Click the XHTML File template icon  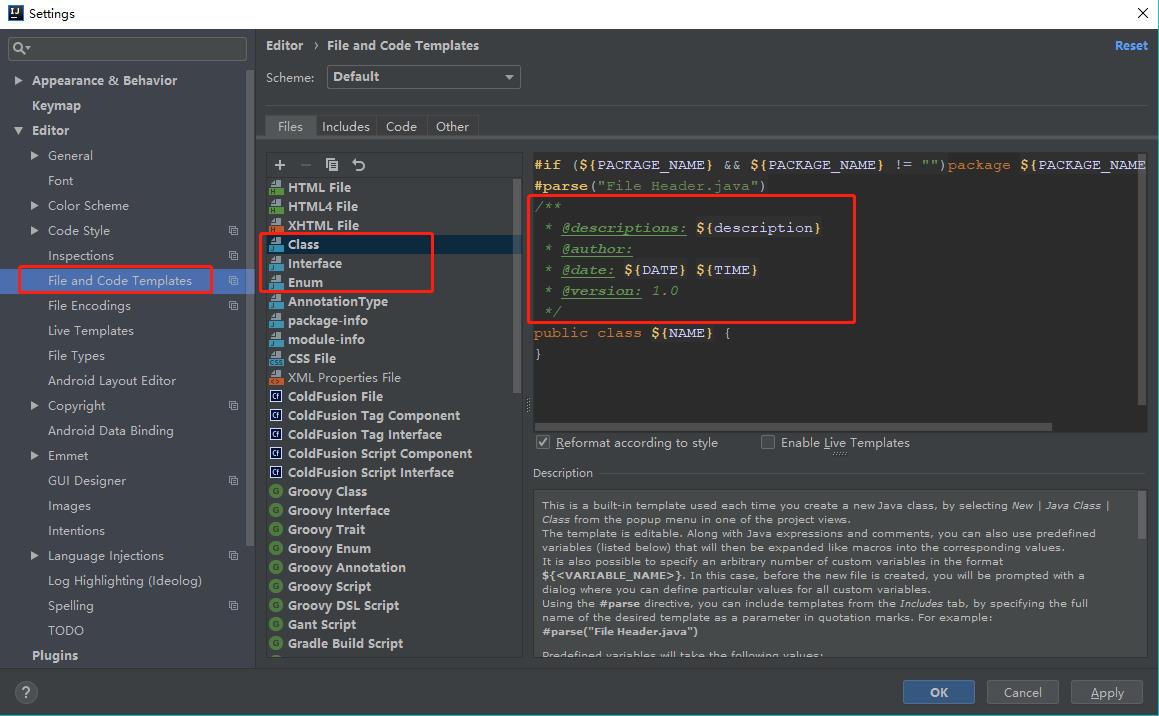click(276, 225)
